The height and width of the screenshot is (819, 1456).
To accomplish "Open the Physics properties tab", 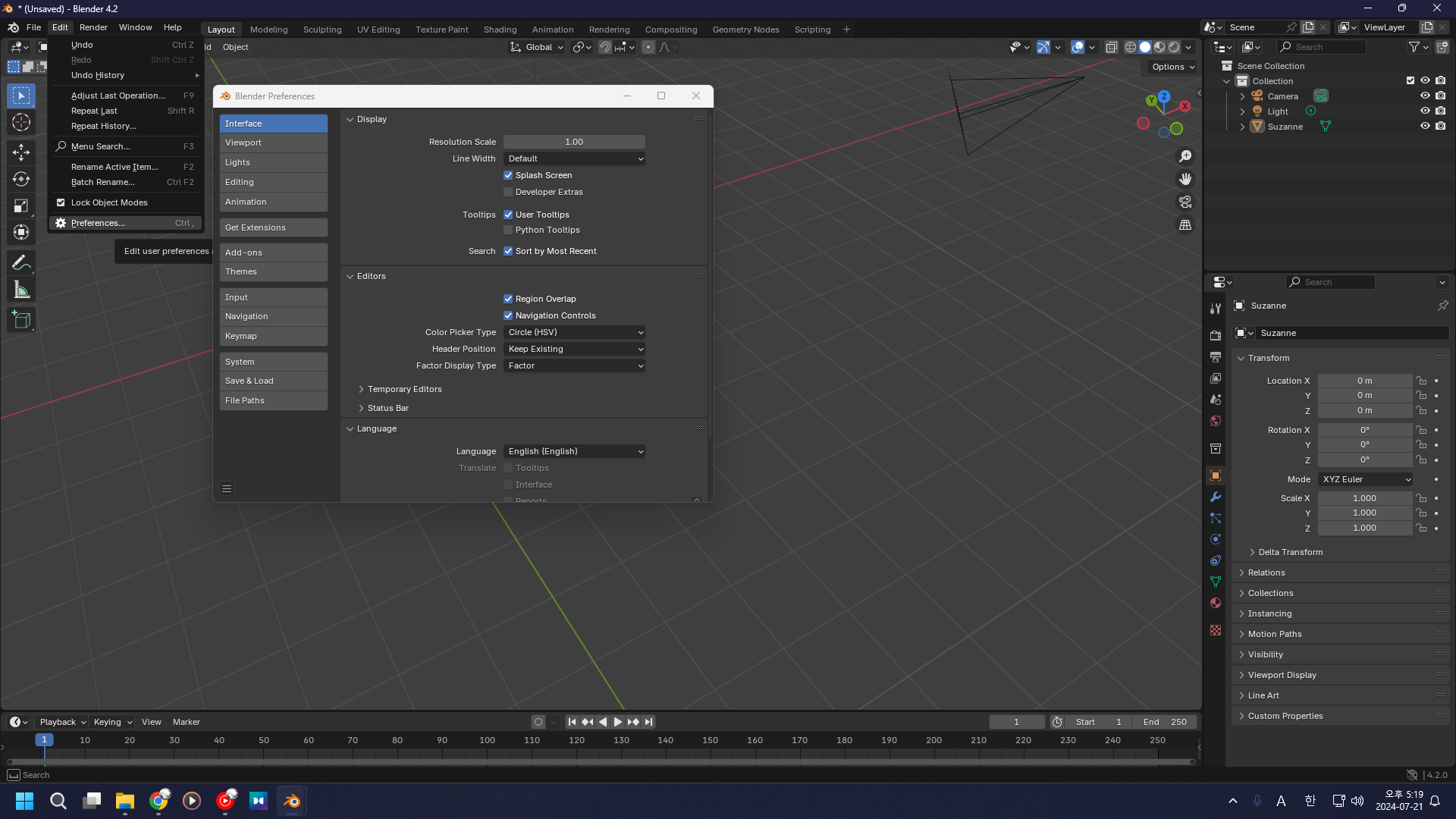I will pos(1216,539).
